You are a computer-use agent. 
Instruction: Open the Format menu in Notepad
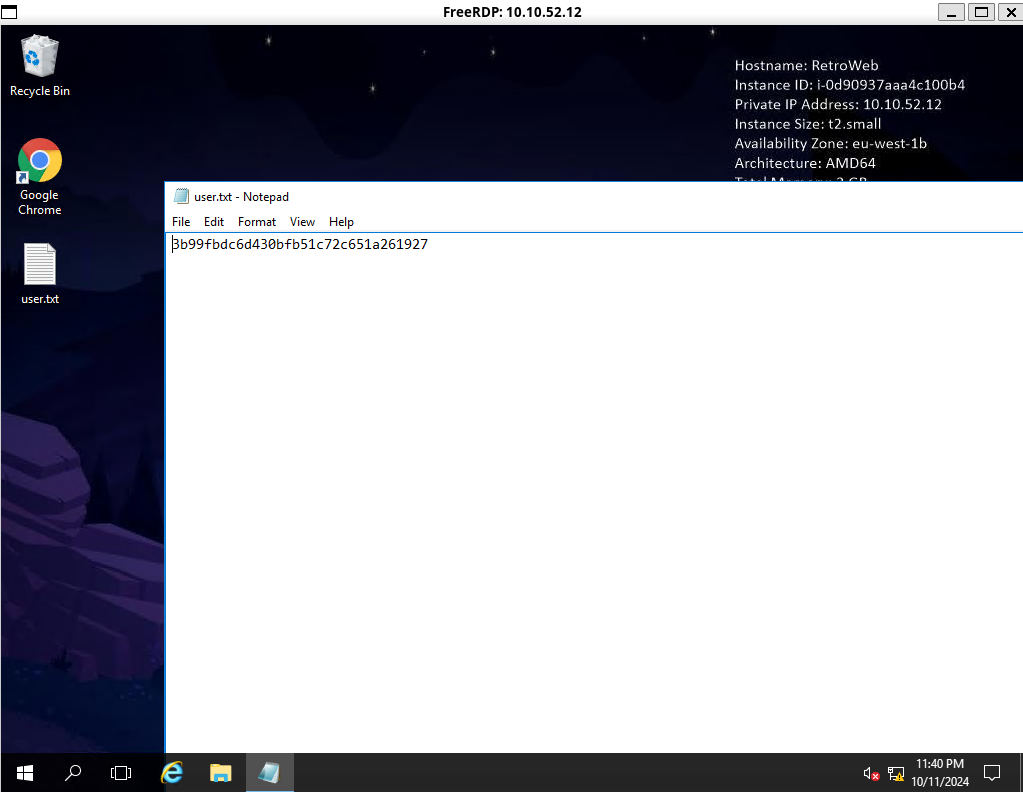tap(256, 222)
